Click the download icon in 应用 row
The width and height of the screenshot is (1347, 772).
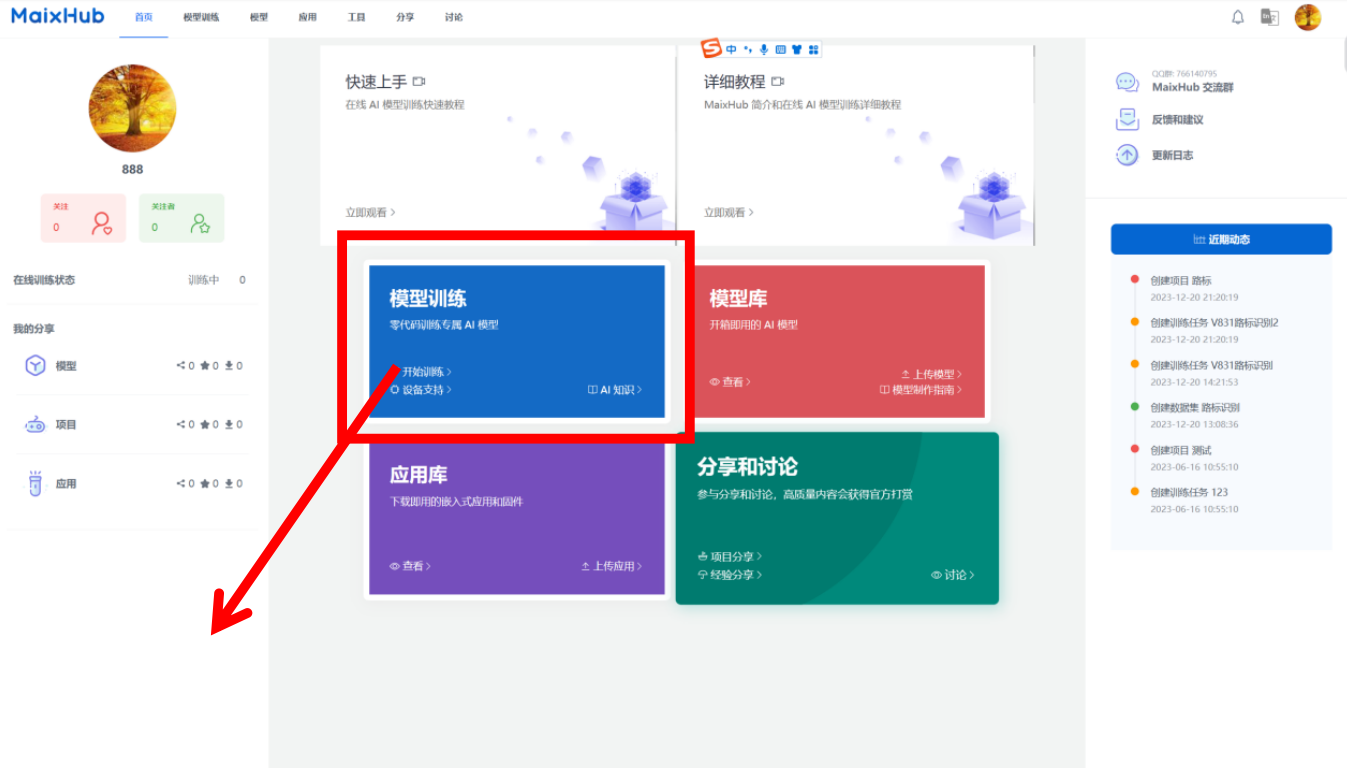point(229,484)
